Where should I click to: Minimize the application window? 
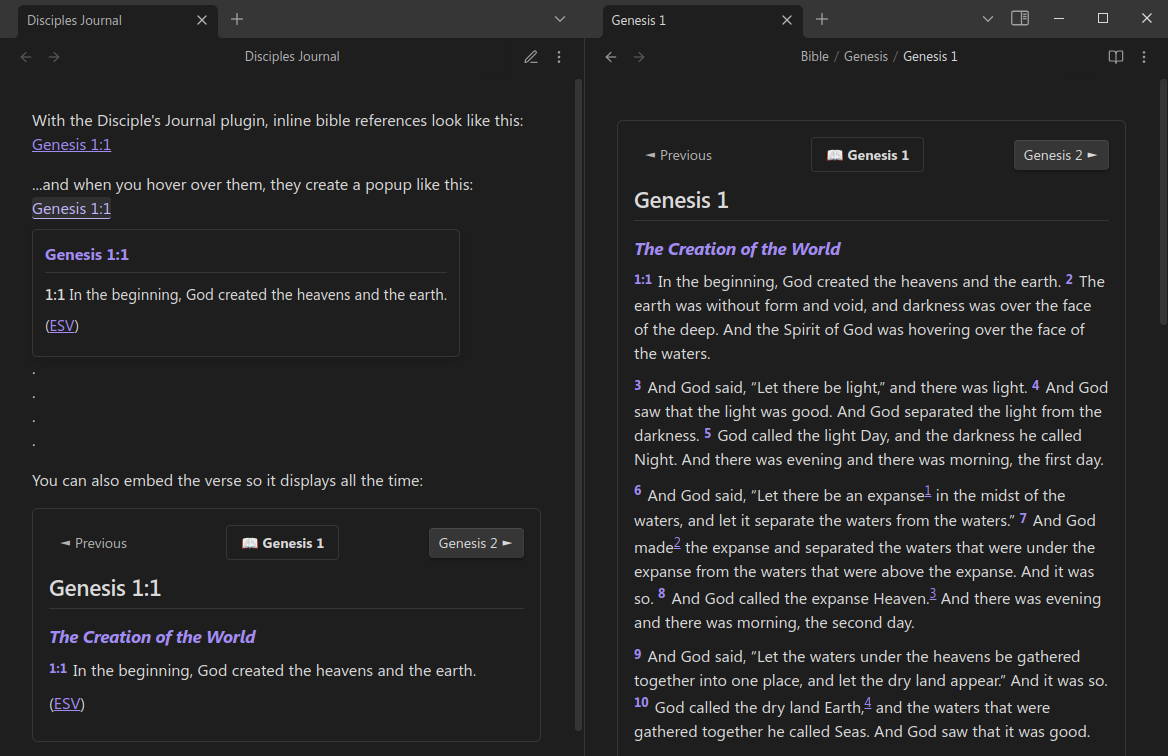[x=1058, y=19]
